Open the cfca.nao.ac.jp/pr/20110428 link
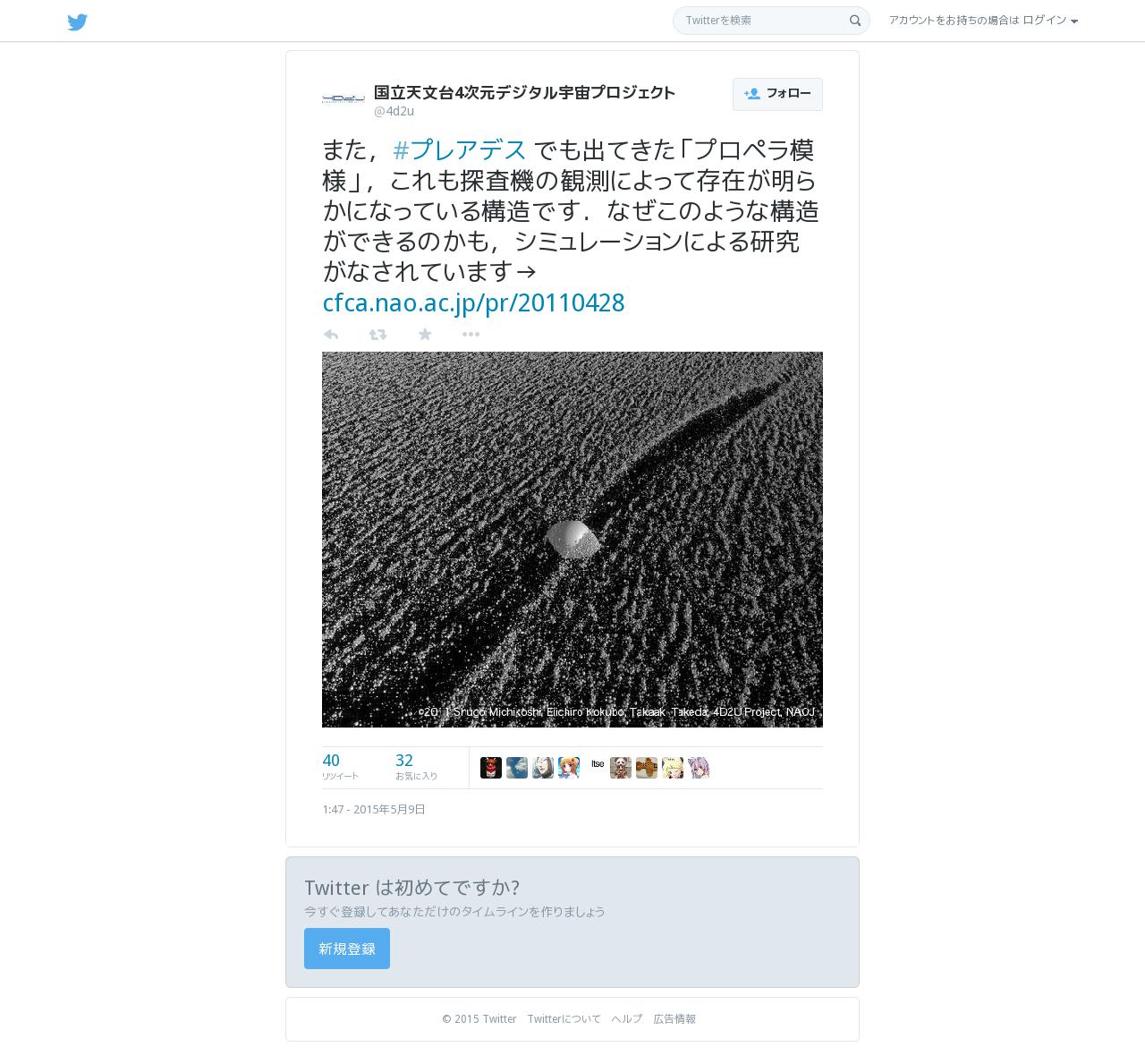The width and height of the screenshot is (1145, 1064). pos(473,302)
